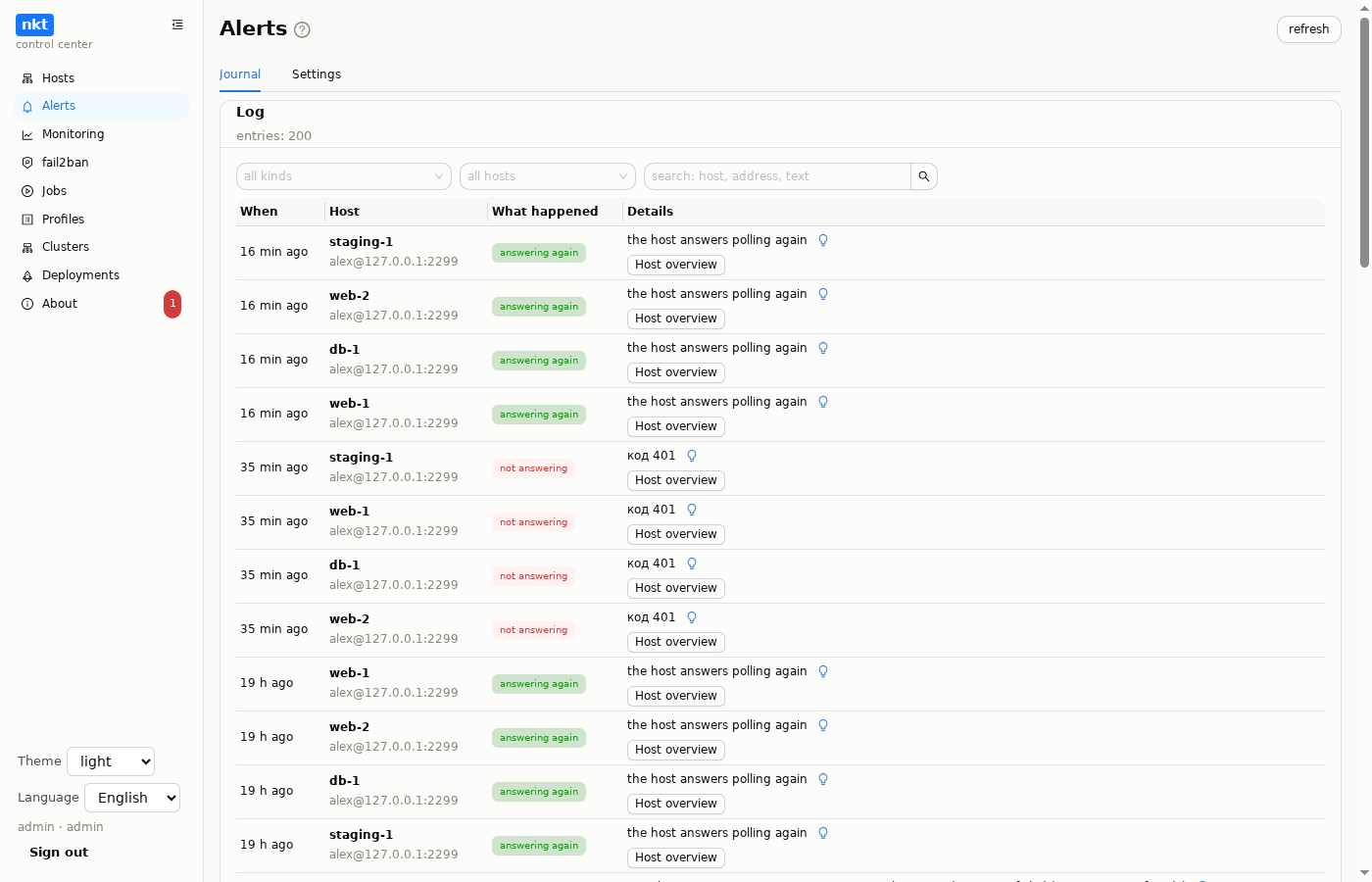Click the nkt logo

34,24
